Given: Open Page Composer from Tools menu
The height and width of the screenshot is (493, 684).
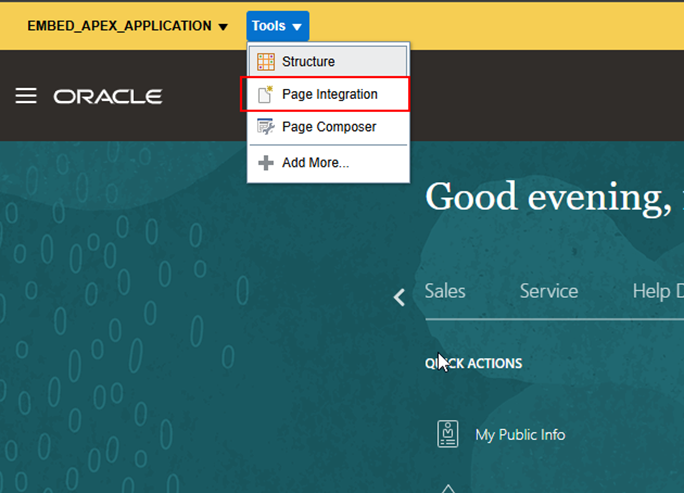Looking at the screenshot, I should click(x=328, y=127).
